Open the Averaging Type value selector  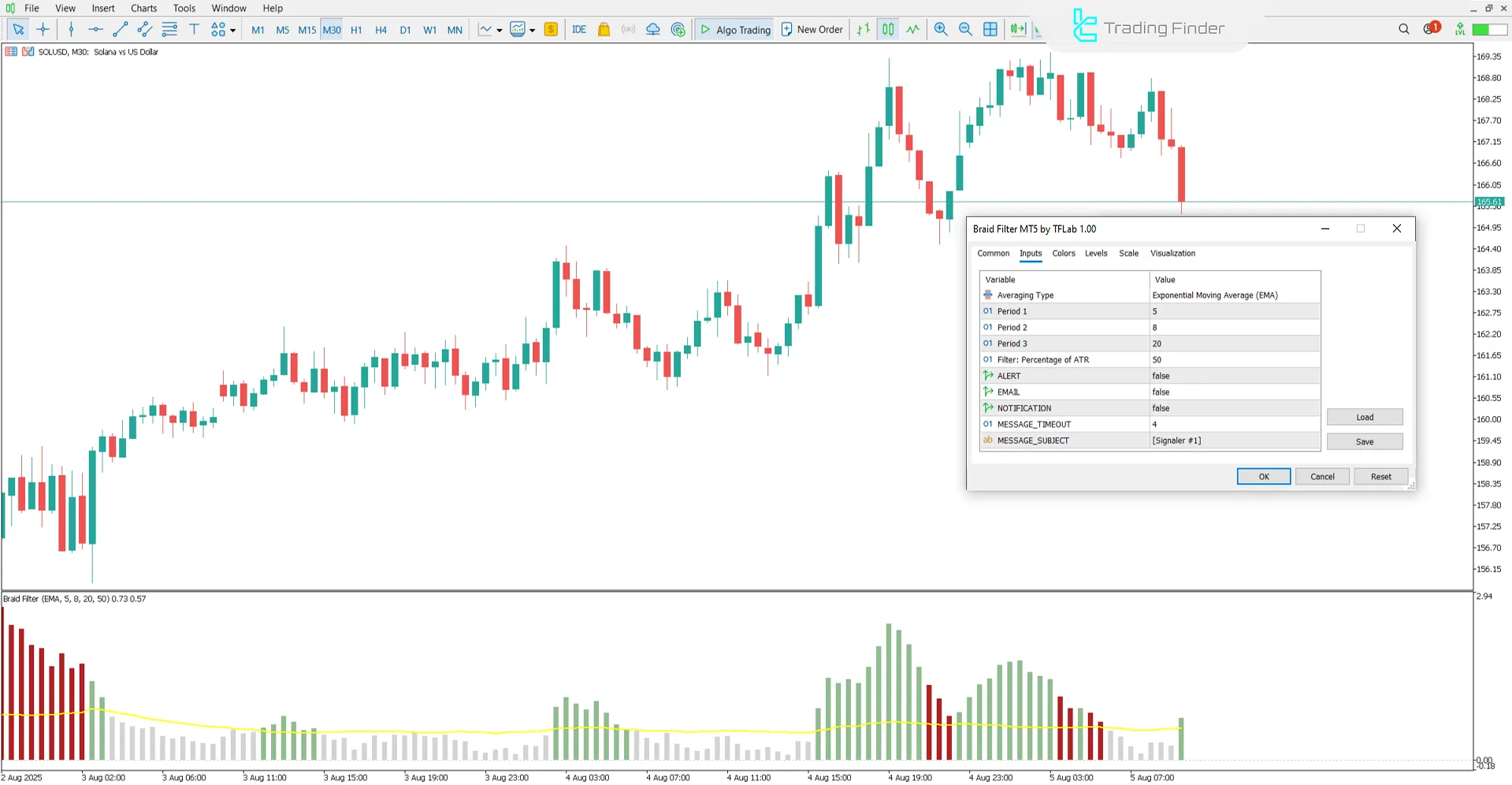click(x=1234, y=296)
